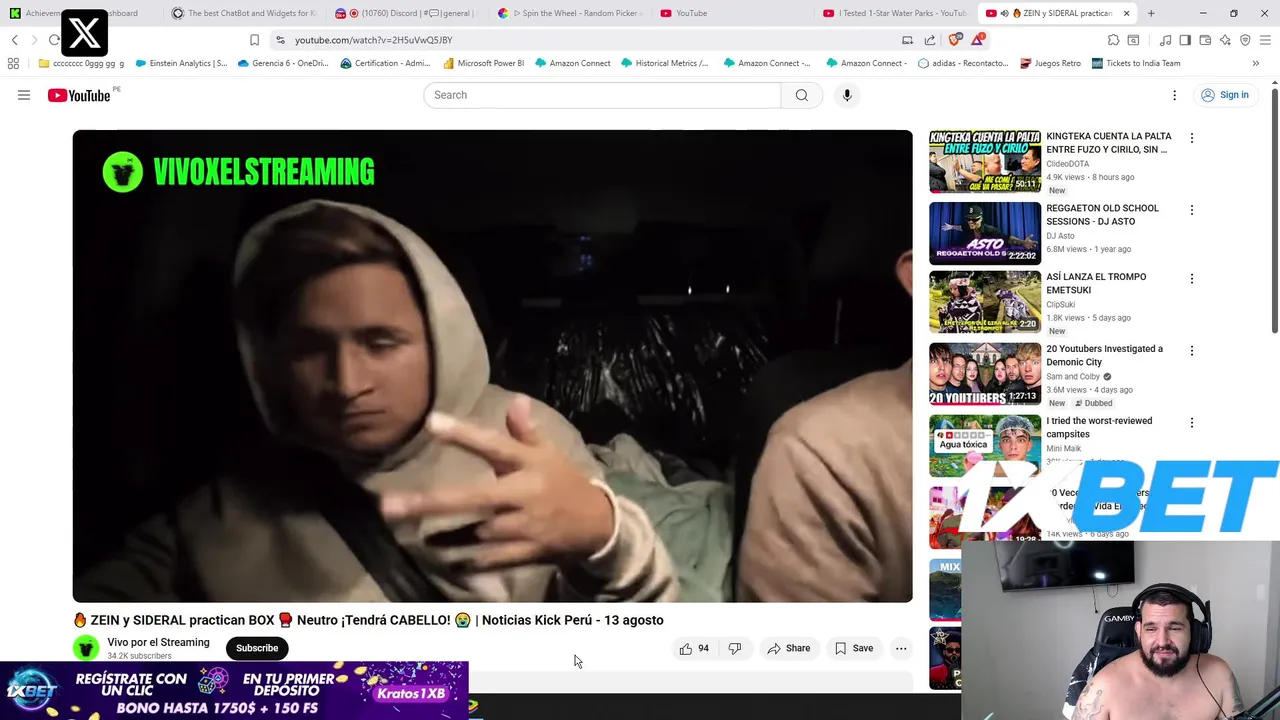Open more actions menu beside Save

901,648
